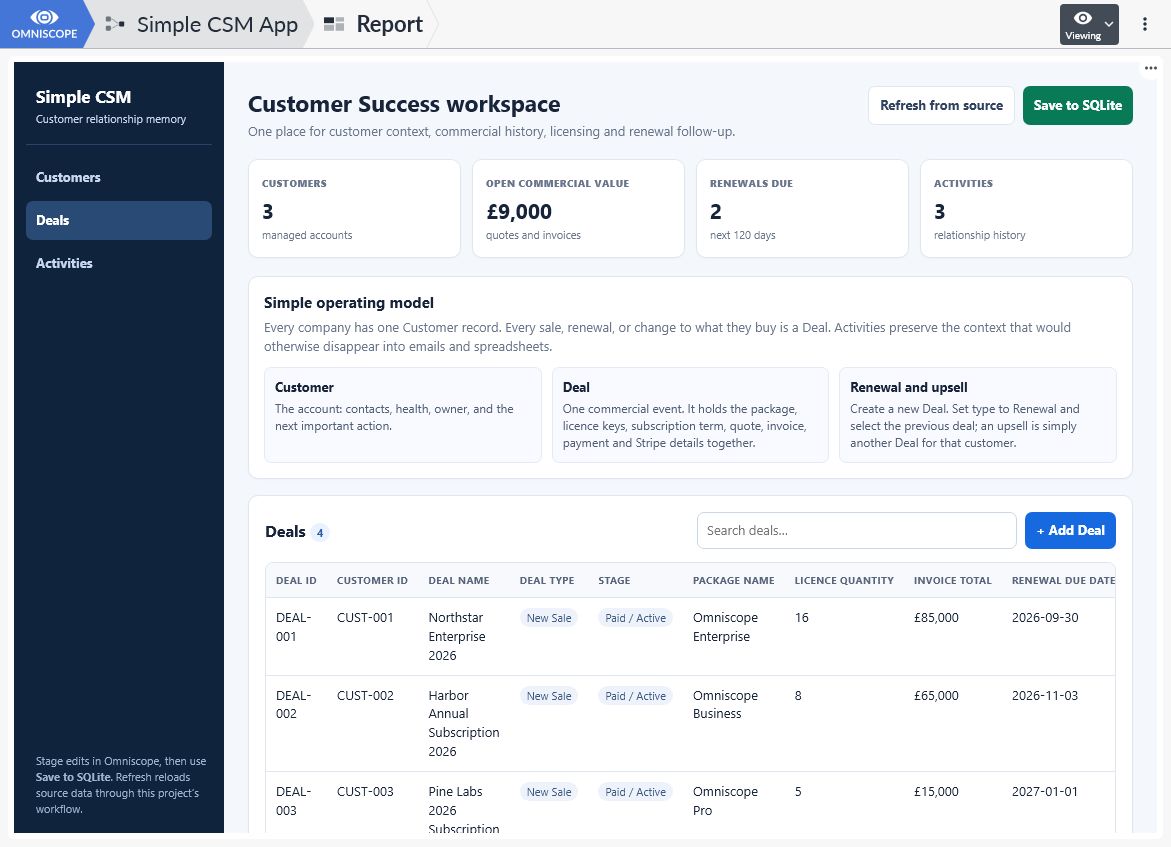
Task: Sort by the DEAL TYPE column header
Action: pyautogui.click(x=547, y=580)
